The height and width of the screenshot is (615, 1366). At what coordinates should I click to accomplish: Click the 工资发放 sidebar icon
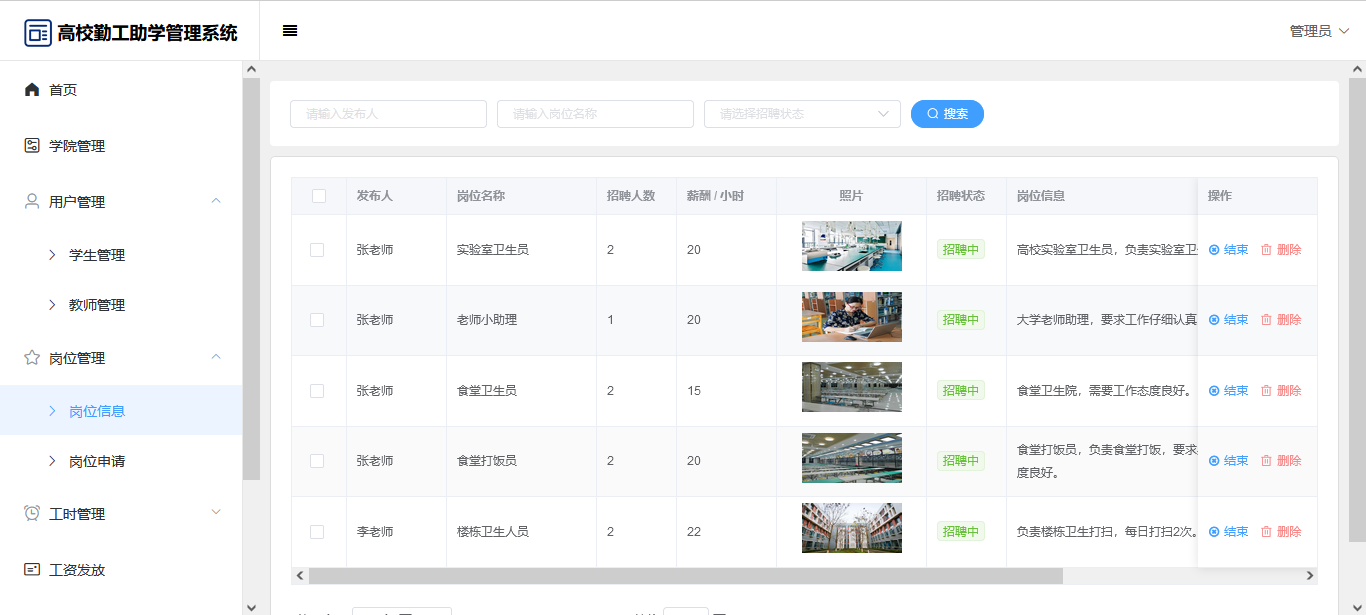32,570
